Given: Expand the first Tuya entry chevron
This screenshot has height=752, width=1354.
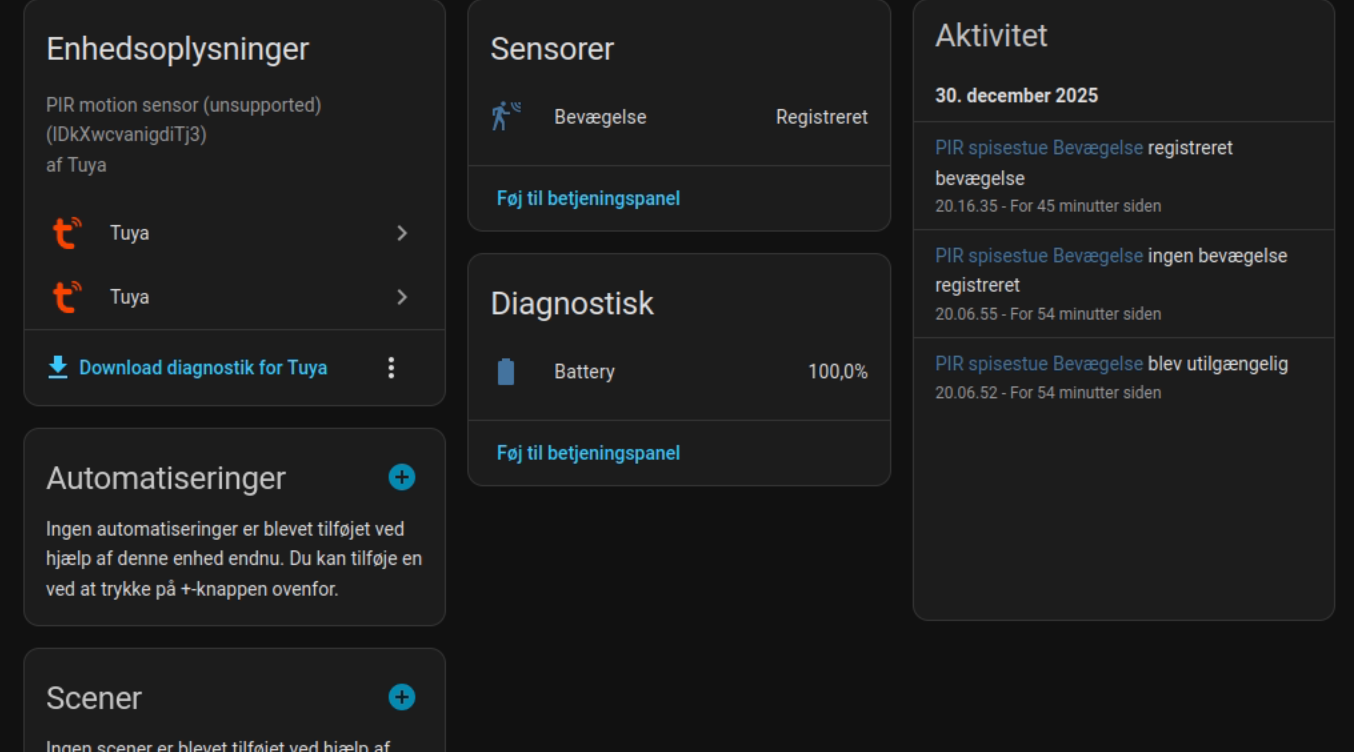Looking at the screenshot, I should pos(402,233).
